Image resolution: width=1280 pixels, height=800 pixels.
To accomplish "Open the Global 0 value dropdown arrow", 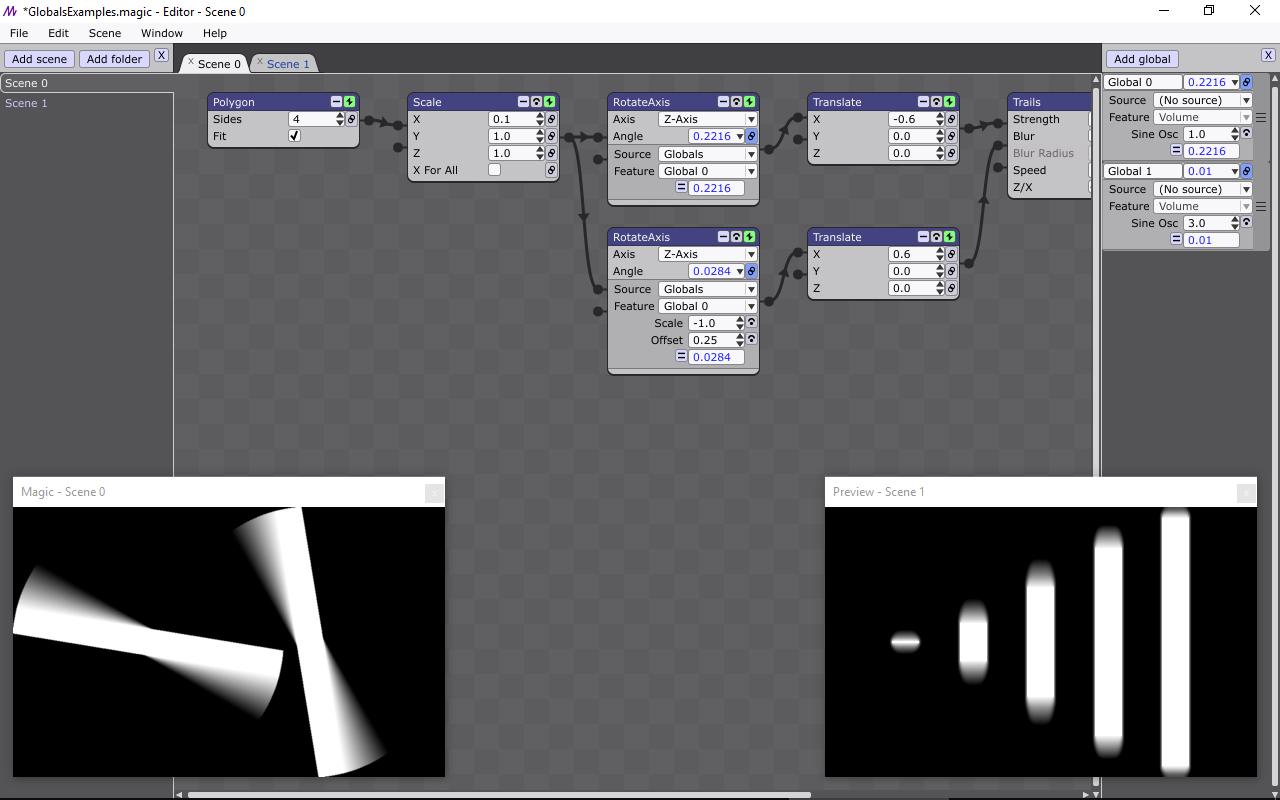I will point(1234,82).
